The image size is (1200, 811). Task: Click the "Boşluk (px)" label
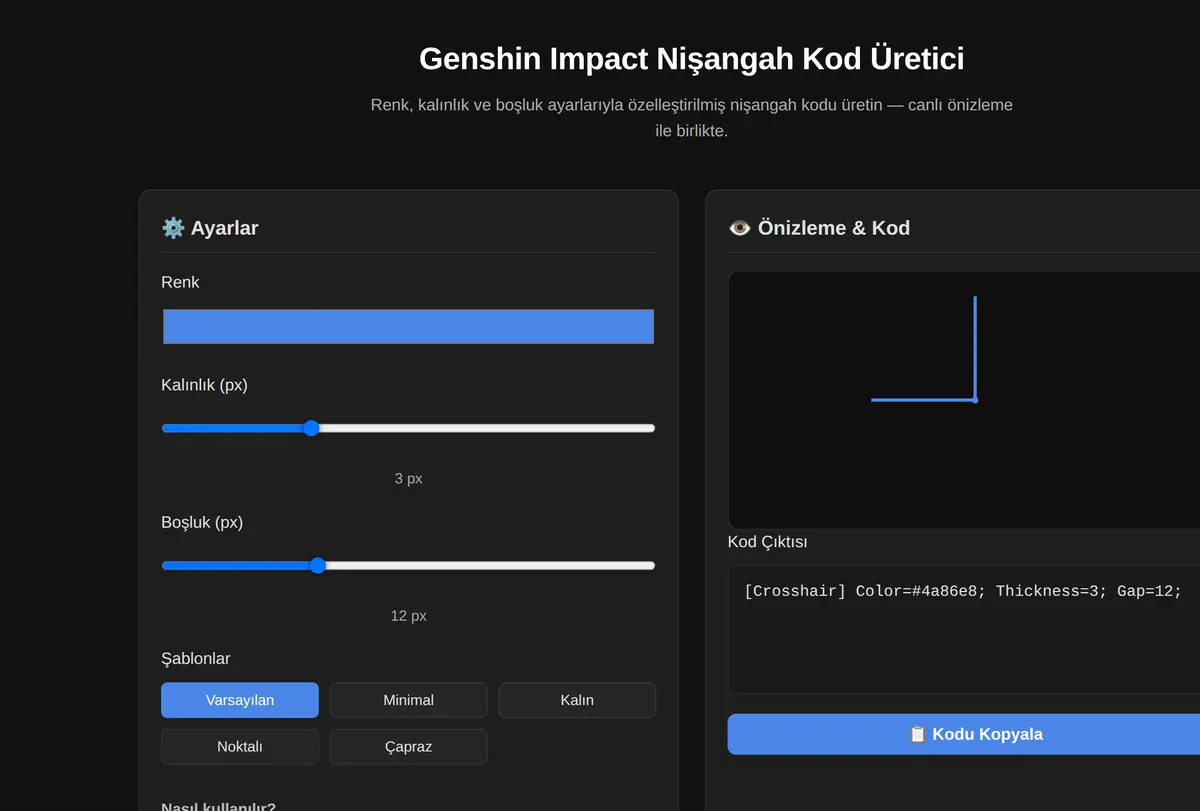point(202,522)
